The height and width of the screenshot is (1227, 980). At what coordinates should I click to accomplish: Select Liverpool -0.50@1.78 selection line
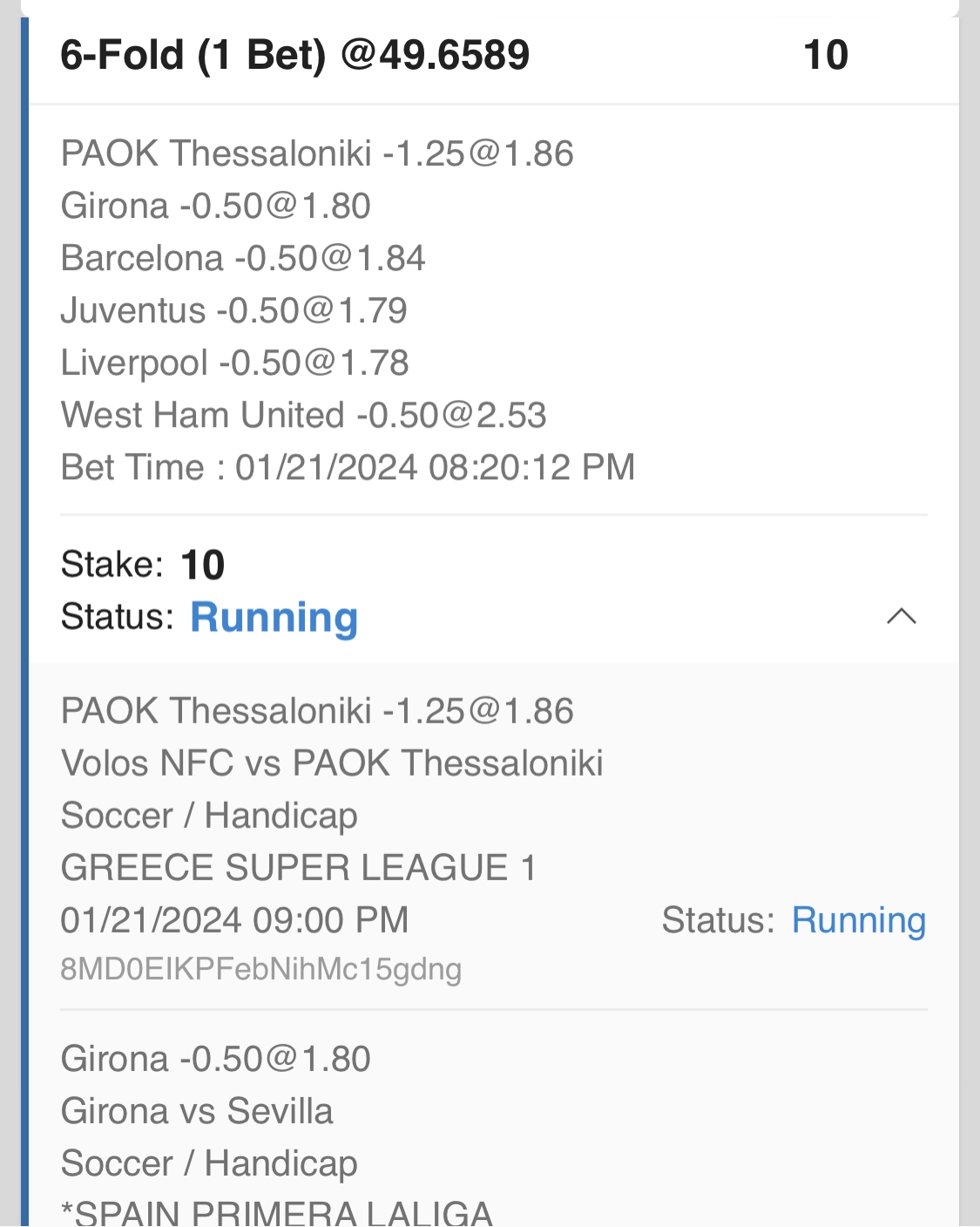point(234,363)
